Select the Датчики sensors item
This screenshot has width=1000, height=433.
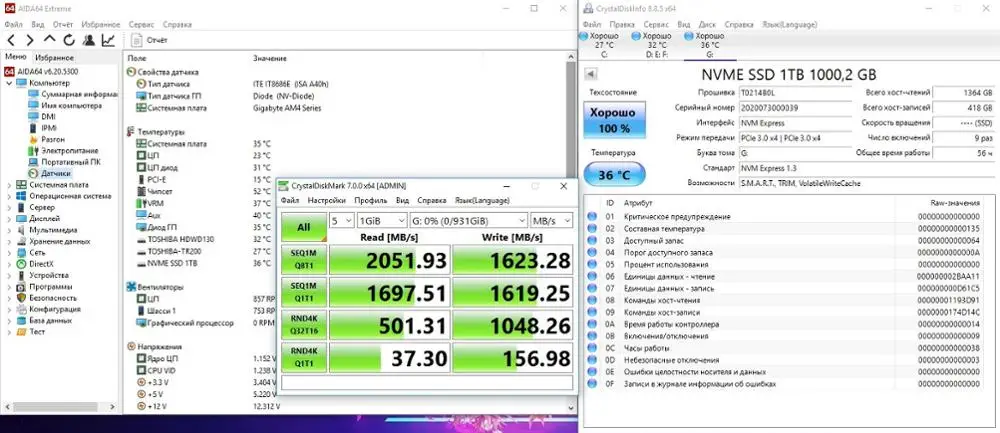[50, 173]
